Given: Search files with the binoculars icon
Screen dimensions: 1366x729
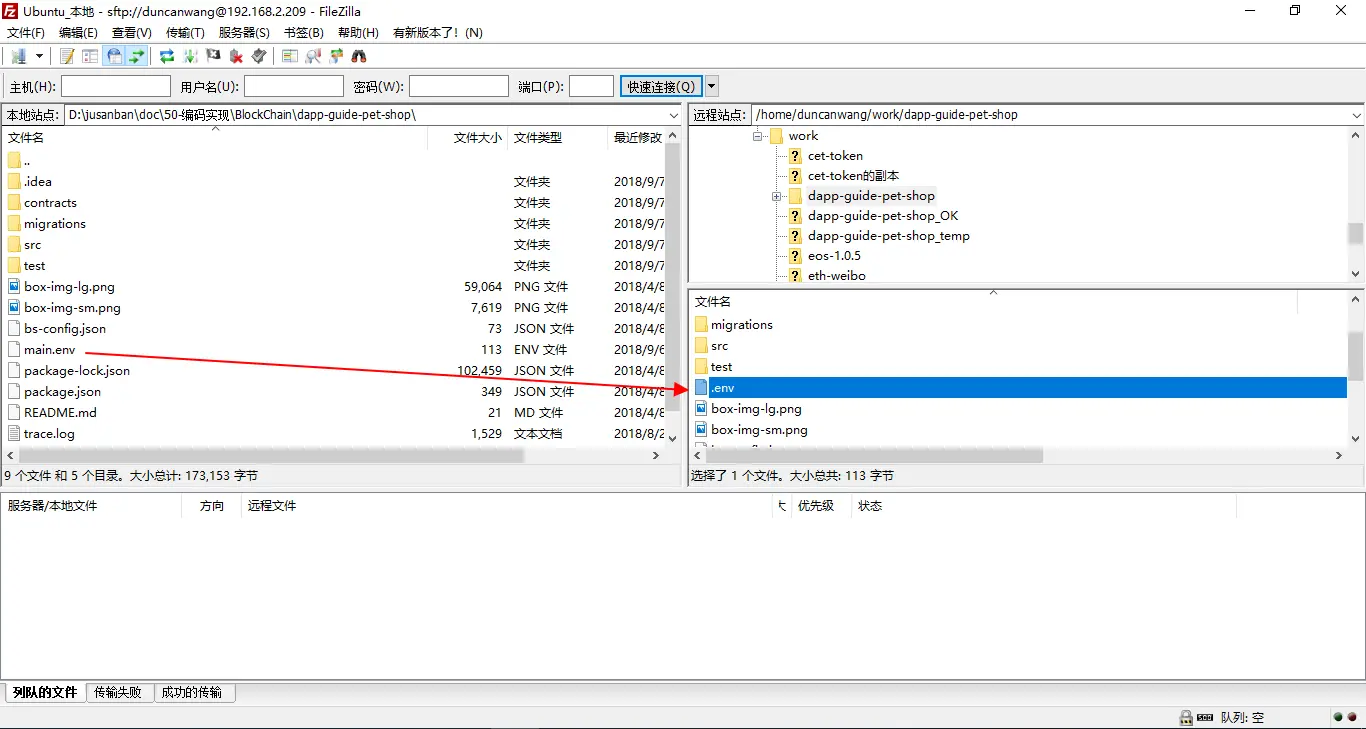Looking at the screenshot, I should [359, 56].
